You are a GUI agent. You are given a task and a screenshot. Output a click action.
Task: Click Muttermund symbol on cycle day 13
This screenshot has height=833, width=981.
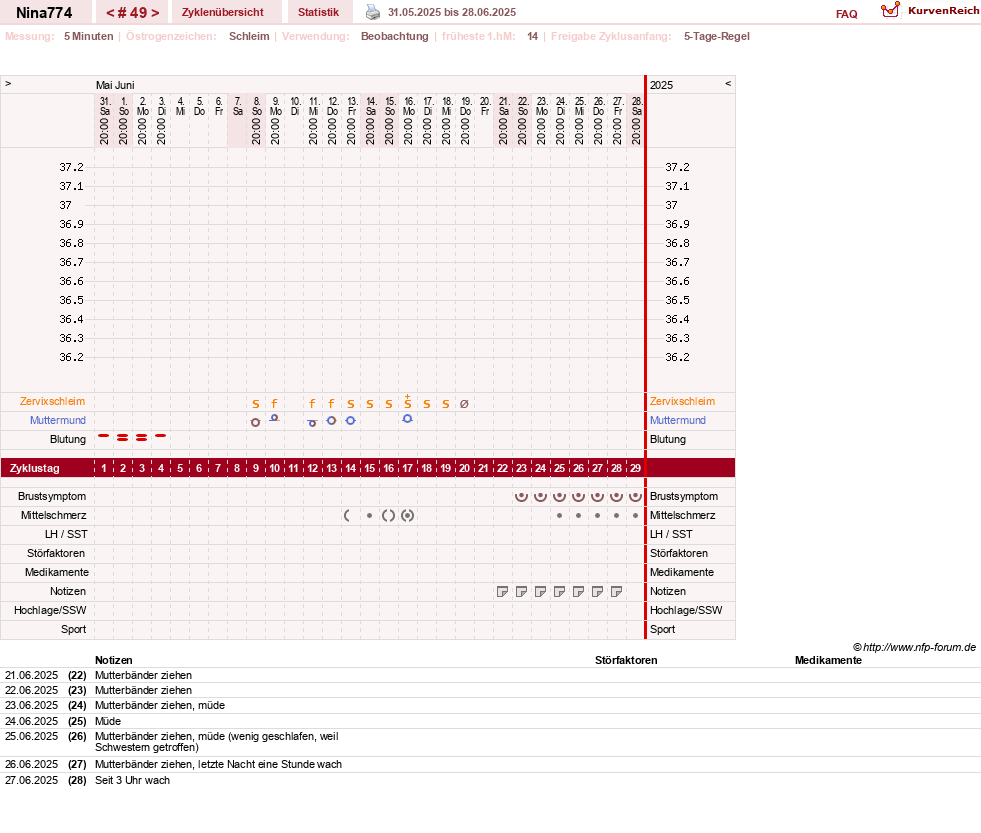pyautogui.click(x=332, y=421)
